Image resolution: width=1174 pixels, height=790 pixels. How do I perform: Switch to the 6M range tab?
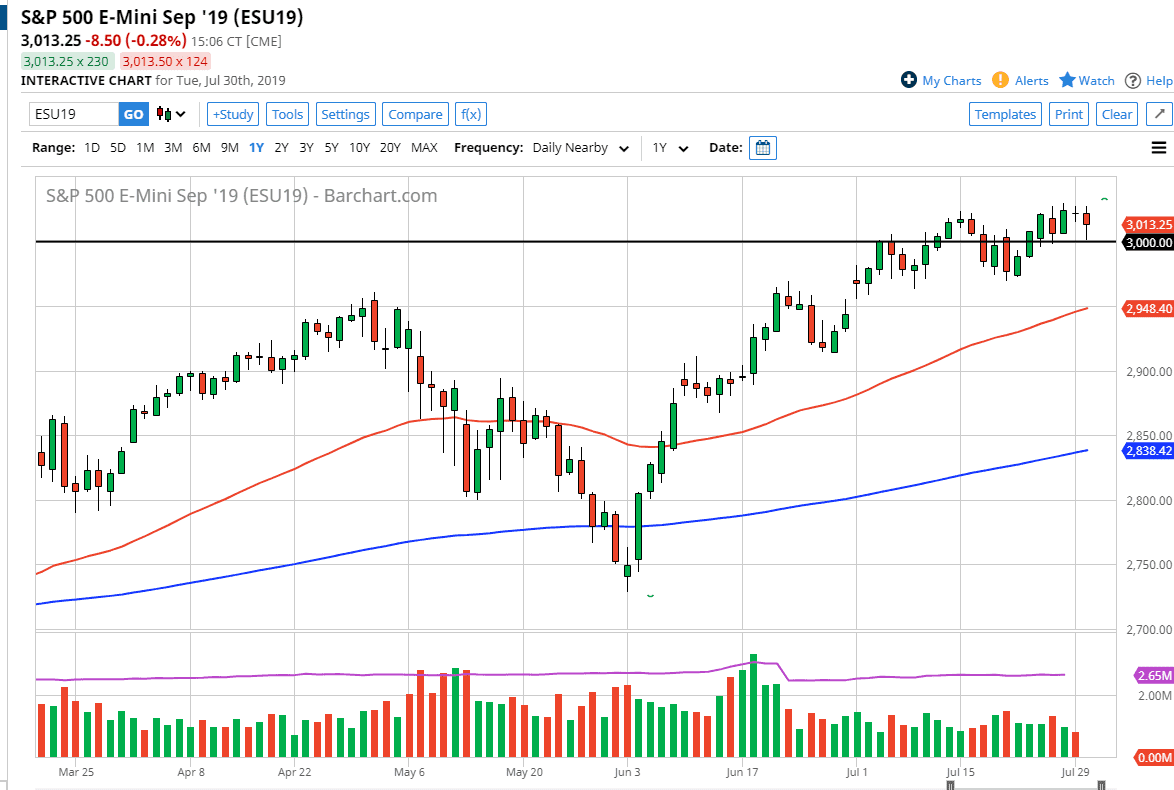point(201,147)
